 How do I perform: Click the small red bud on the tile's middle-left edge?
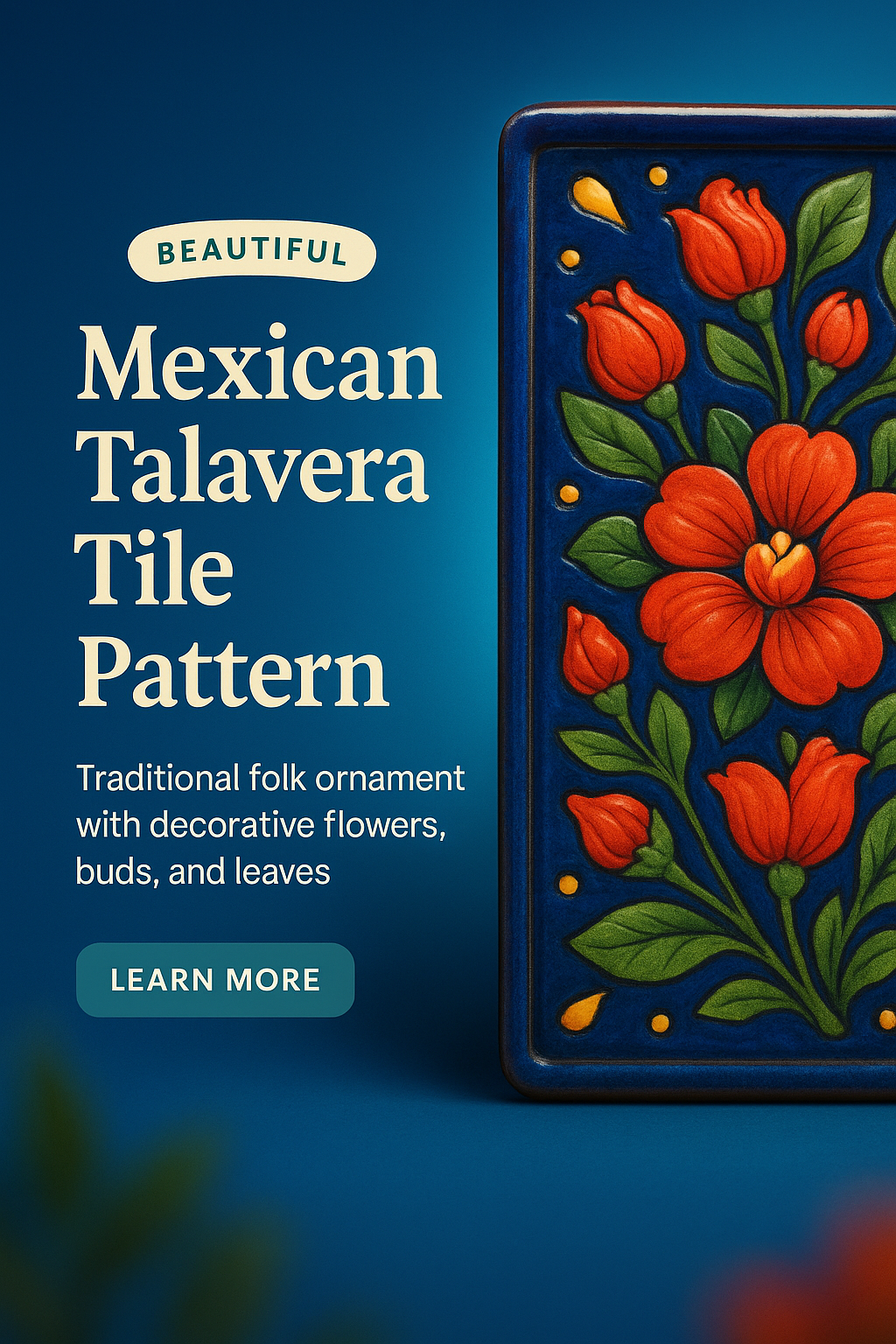coord(593,650)
